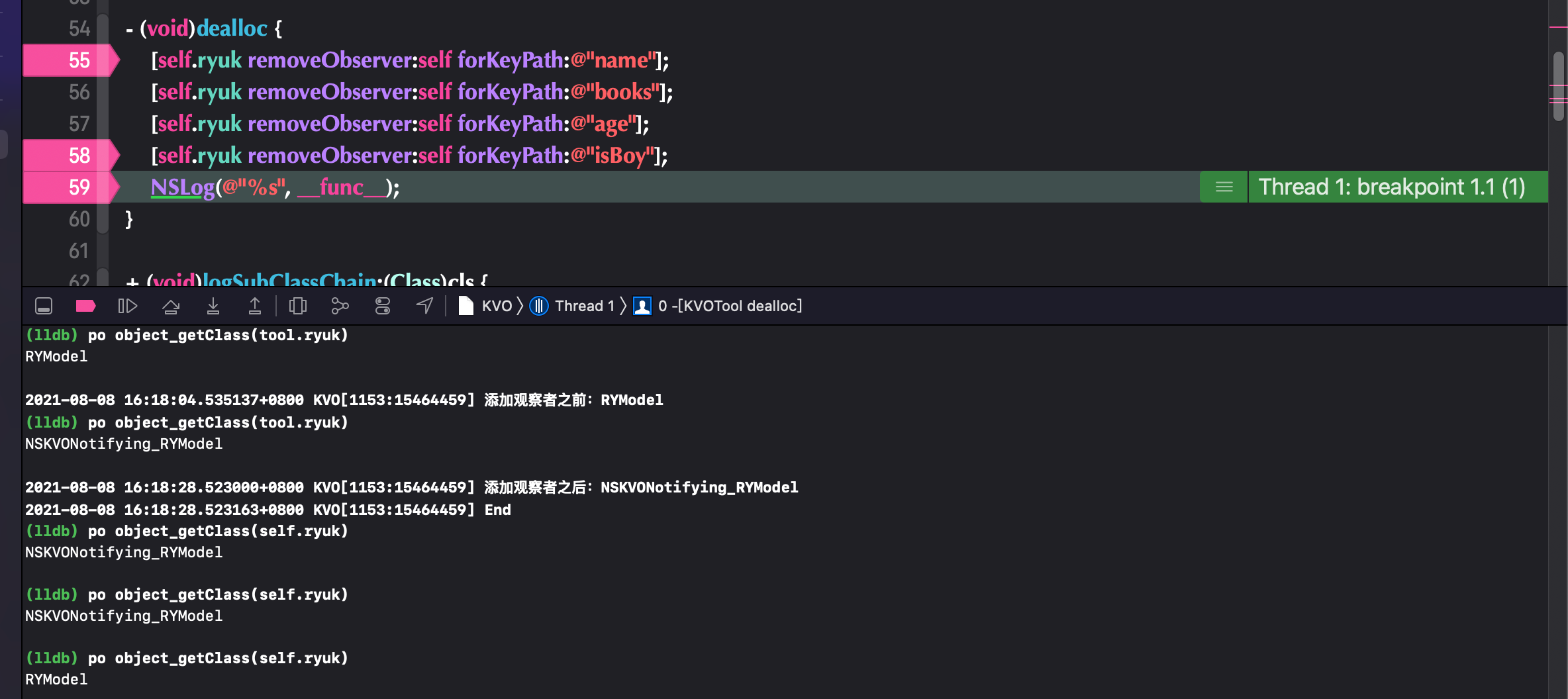Step over the current line
Screen dimensions: 1568x699
click(171, 306)
